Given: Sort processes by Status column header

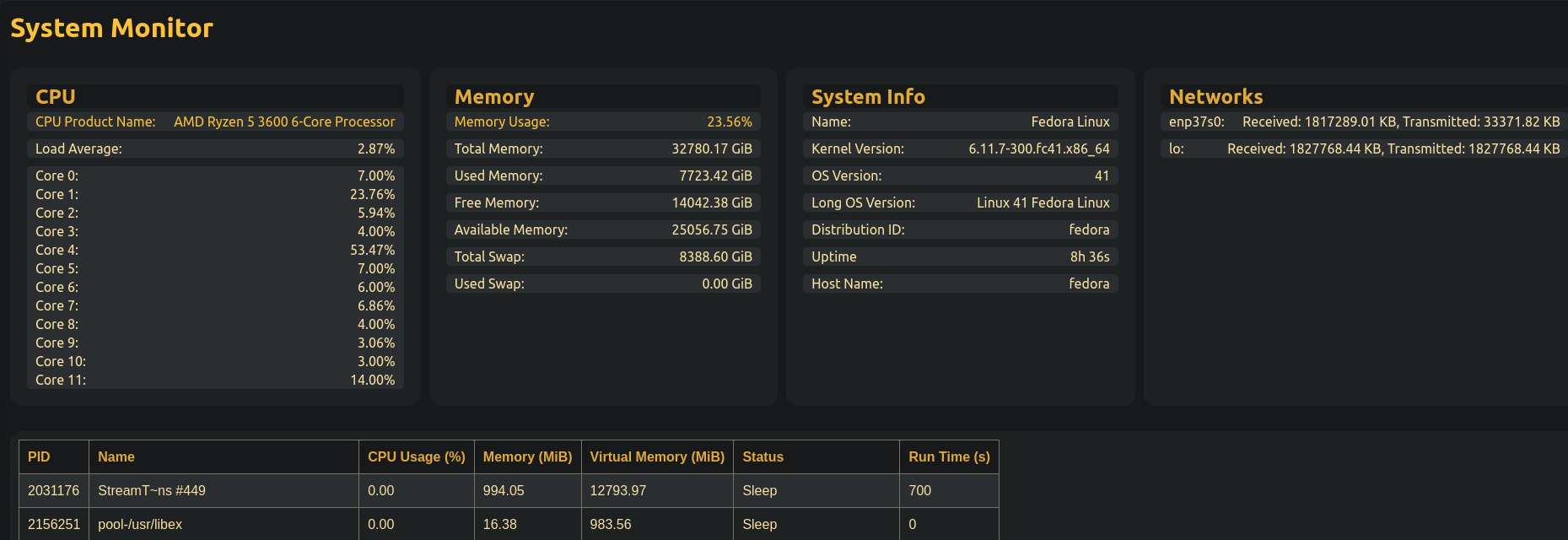Looking at the screenshot, I should [x=816, y=456].
